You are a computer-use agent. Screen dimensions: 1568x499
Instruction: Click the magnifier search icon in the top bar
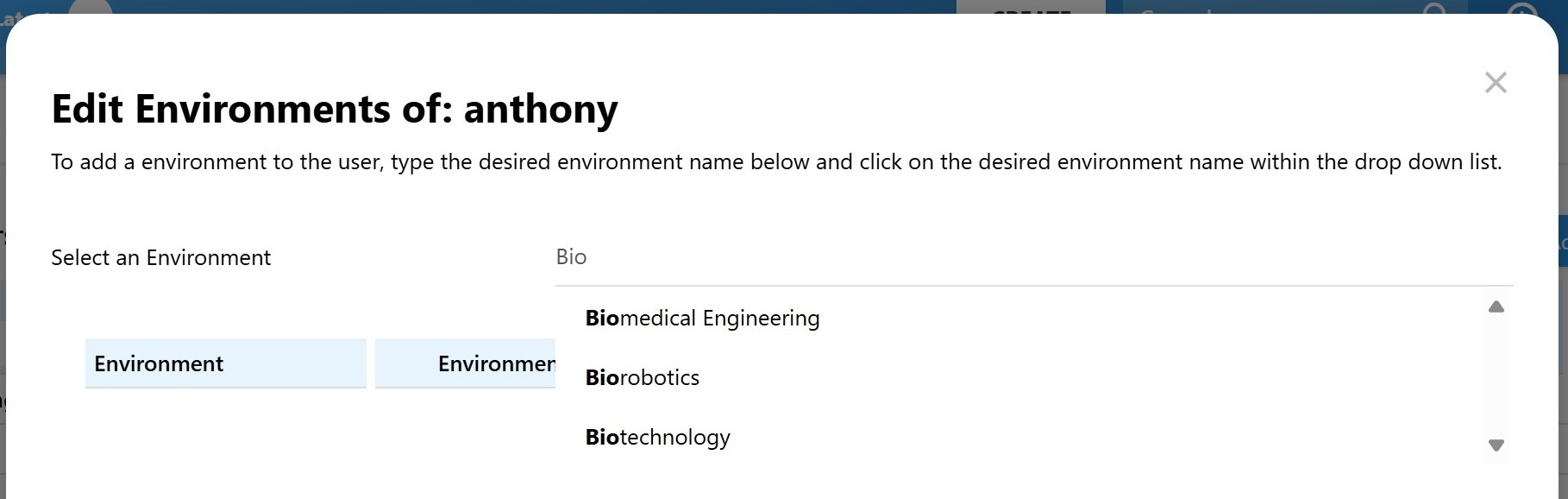(x=1433, y=8)
